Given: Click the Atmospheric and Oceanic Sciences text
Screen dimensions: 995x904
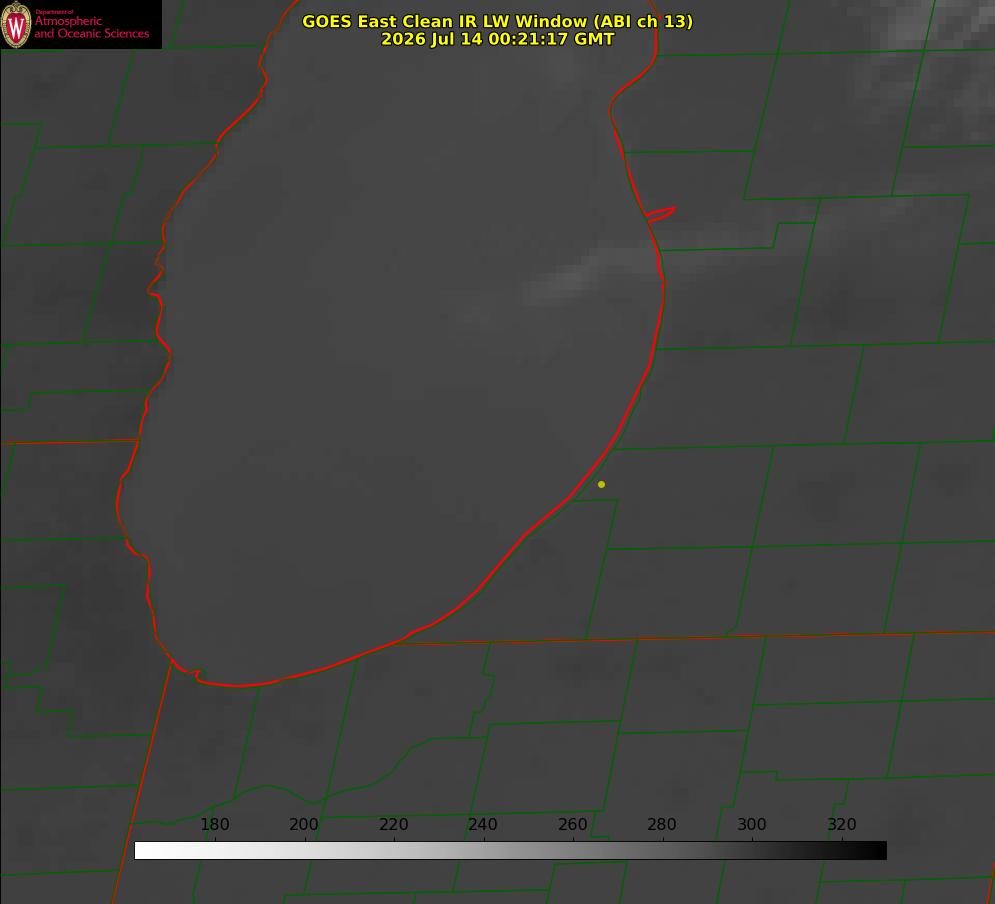Looking at the screenshot, I should tap(91, 27).
